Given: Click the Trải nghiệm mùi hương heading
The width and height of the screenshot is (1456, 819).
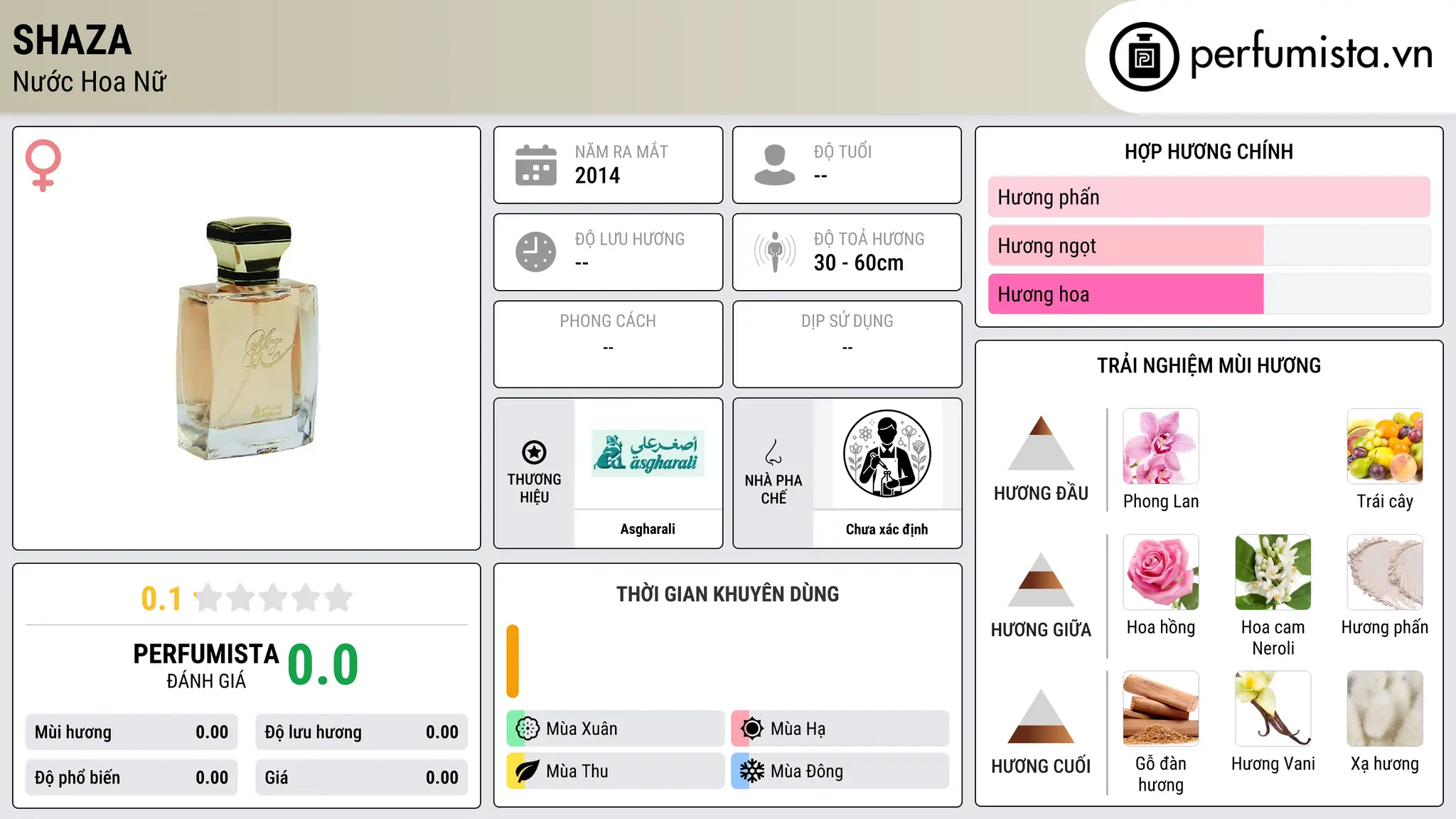Looking at the screenshot, I should coord(1209,365).
